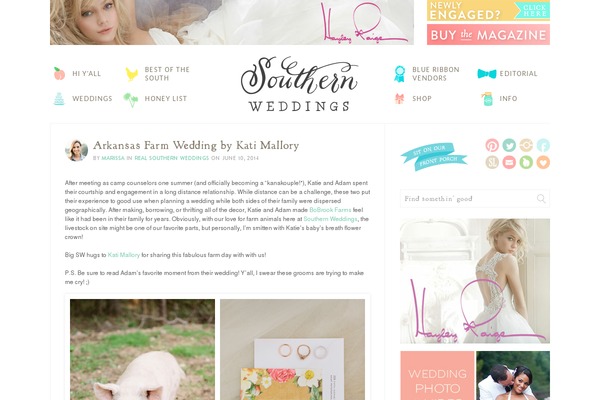Open the Instagram camera icon
The height and width of the screenshot is (400, 600).
coord(526,145)
